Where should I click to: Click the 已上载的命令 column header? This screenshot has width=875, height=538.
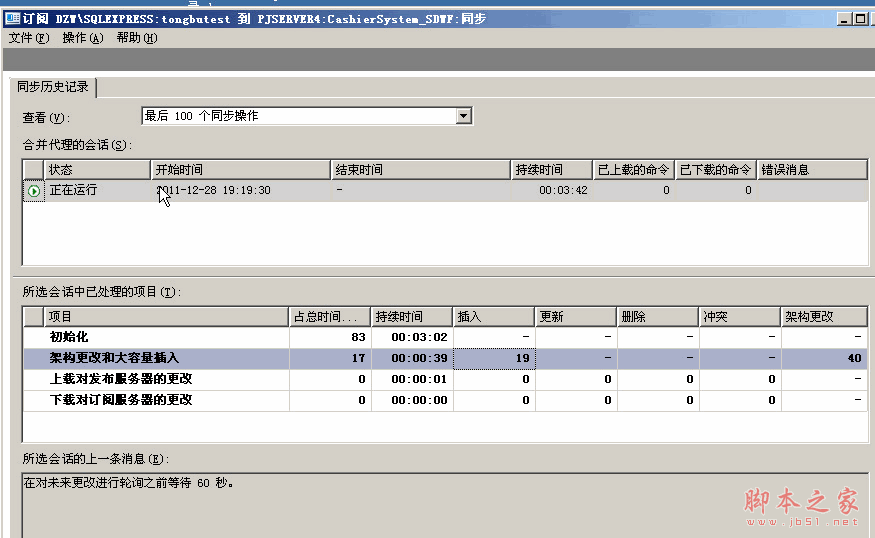pos(634,170)
